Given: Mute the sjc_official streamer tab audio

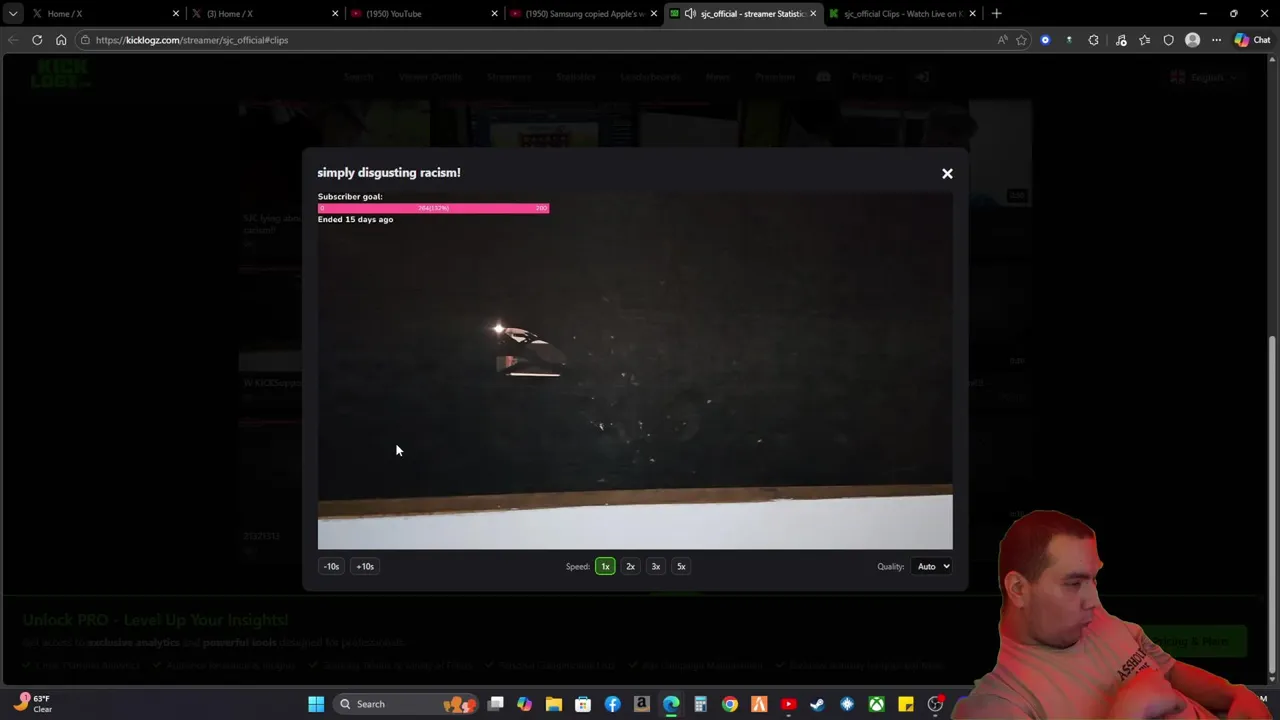Looking at the screenshot, I should tap(690, 14).
